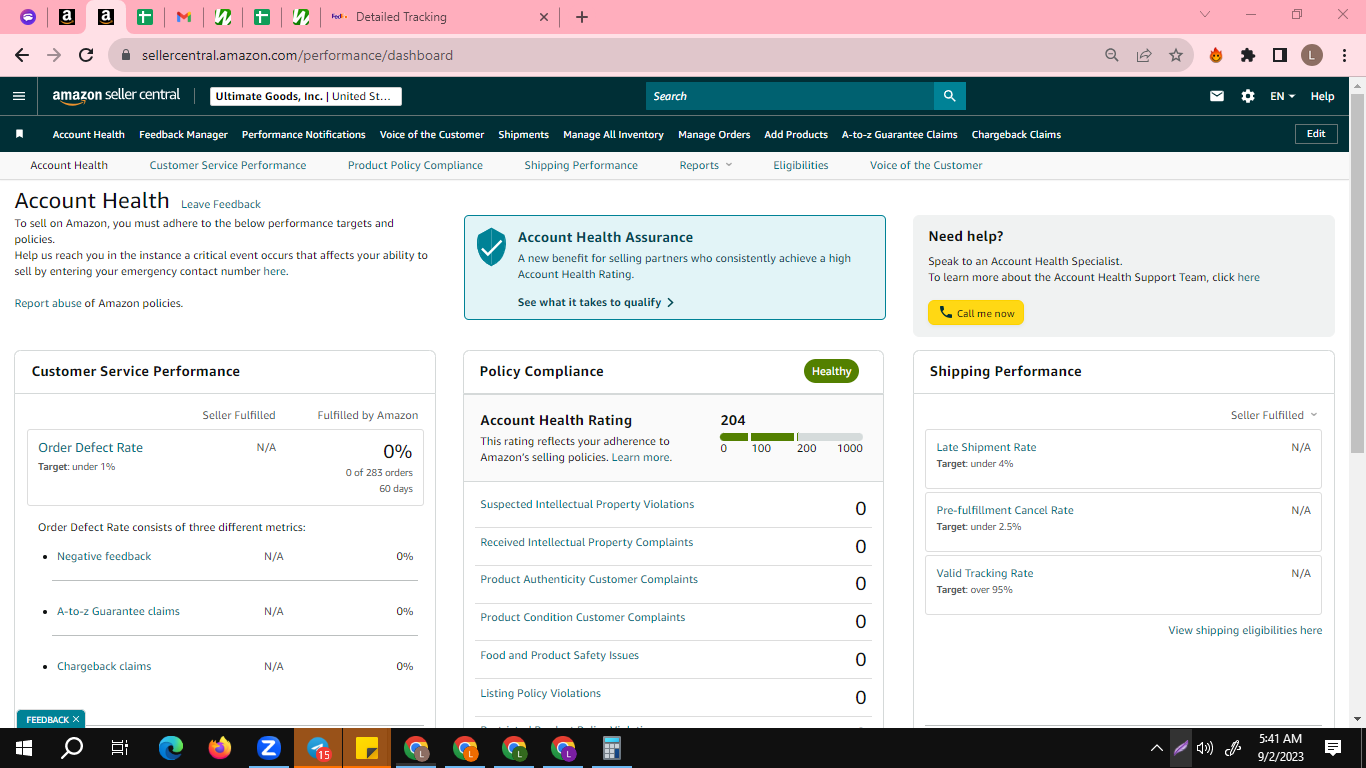
Task: Switch to the Customer Service Performance tab
Action: tap(228, 165)
